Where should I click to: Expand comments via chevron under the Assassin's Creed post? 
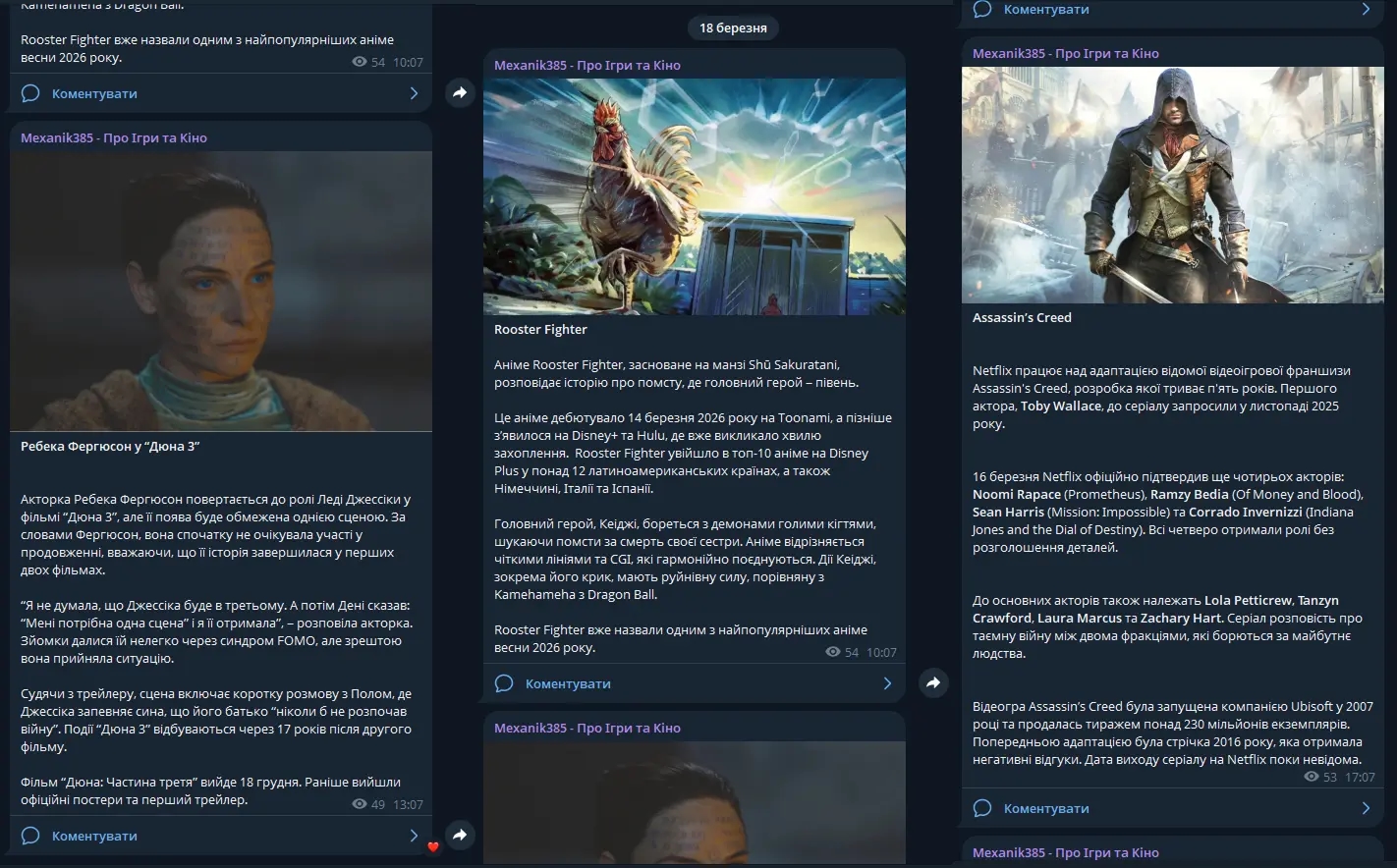(1366, 808)
